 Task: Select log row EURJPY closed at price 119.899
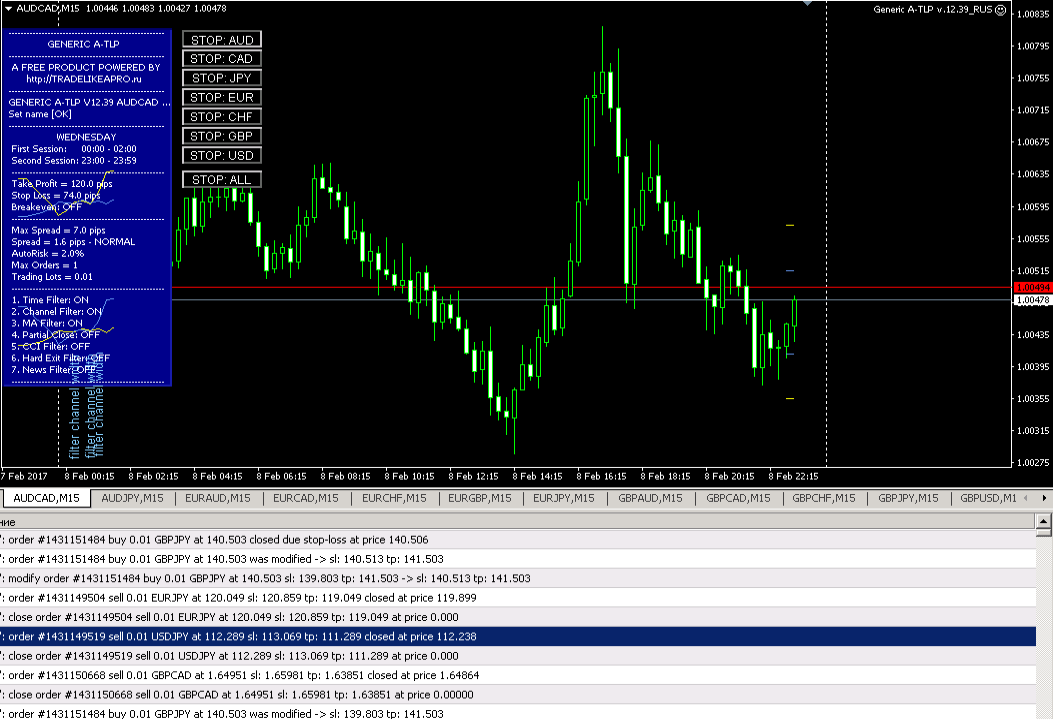(x=518, y=598)
